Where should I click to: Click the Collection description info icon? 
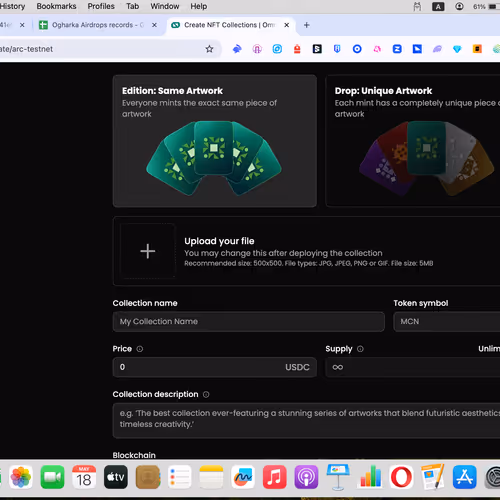pos(206,394)
